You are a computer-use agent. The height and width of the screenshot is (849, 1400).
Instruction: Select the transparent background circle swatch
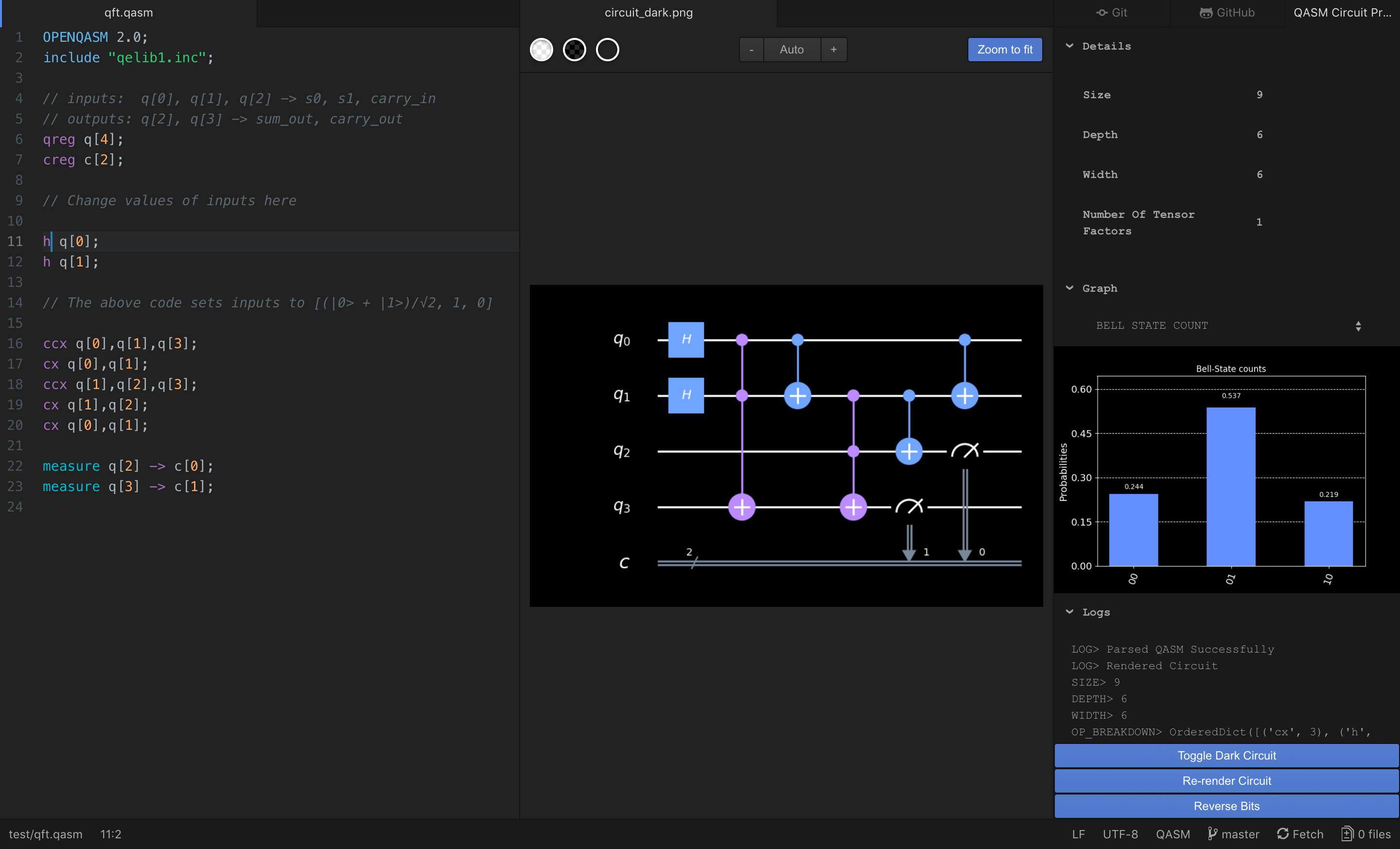pos(607,50)
